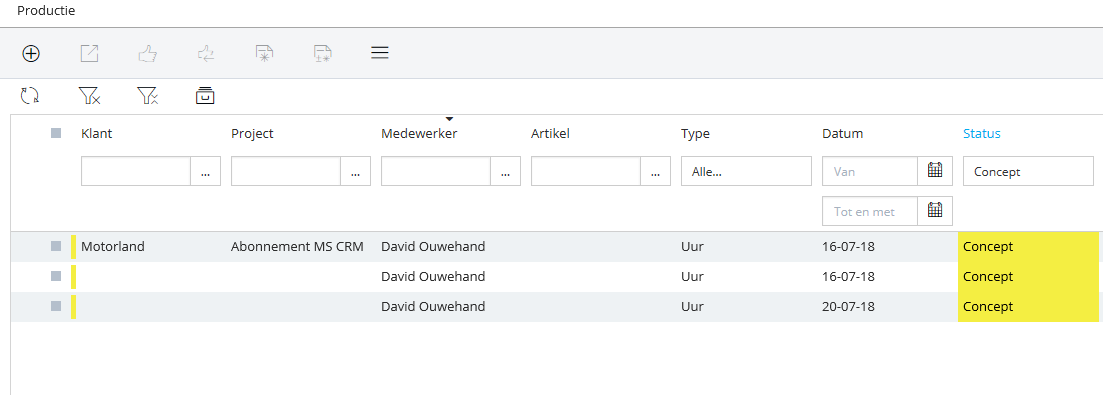Sort by the Type column header
This screenshot has height=395, width=1103.
[695, 134]
